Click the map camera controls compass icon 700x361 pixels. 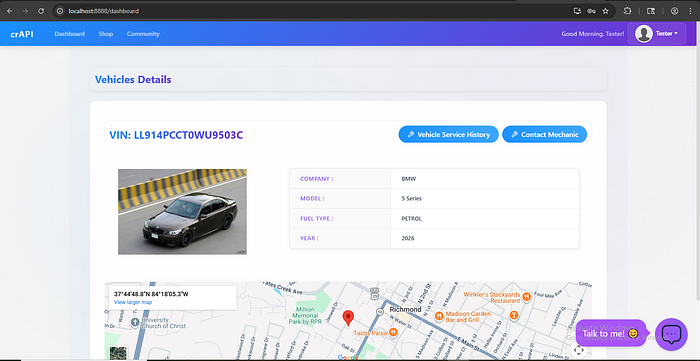point(578,350)
